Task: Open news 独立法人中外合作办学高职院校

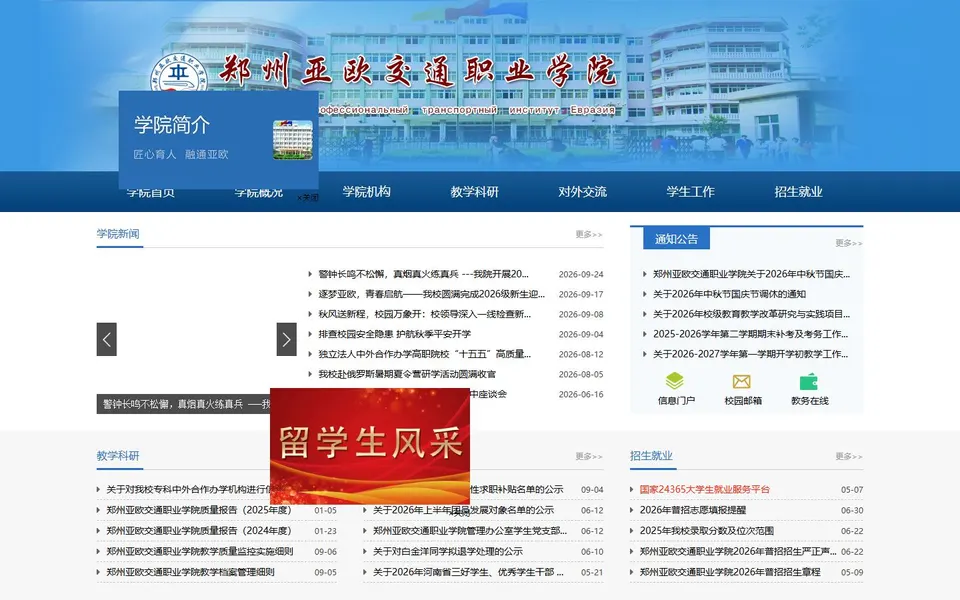Action: click(x=424, y=354)
